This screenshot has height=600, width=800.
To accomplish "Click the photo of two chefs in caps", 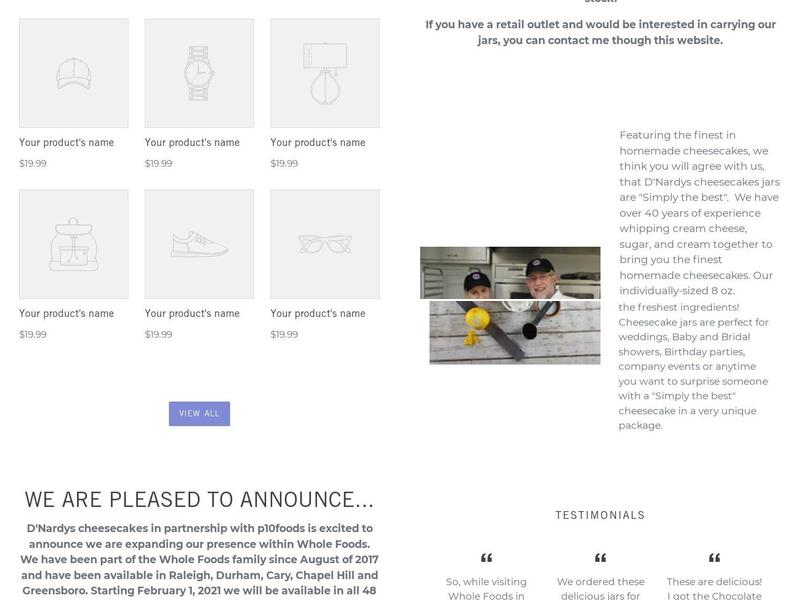I will click(x=510, y=273).
